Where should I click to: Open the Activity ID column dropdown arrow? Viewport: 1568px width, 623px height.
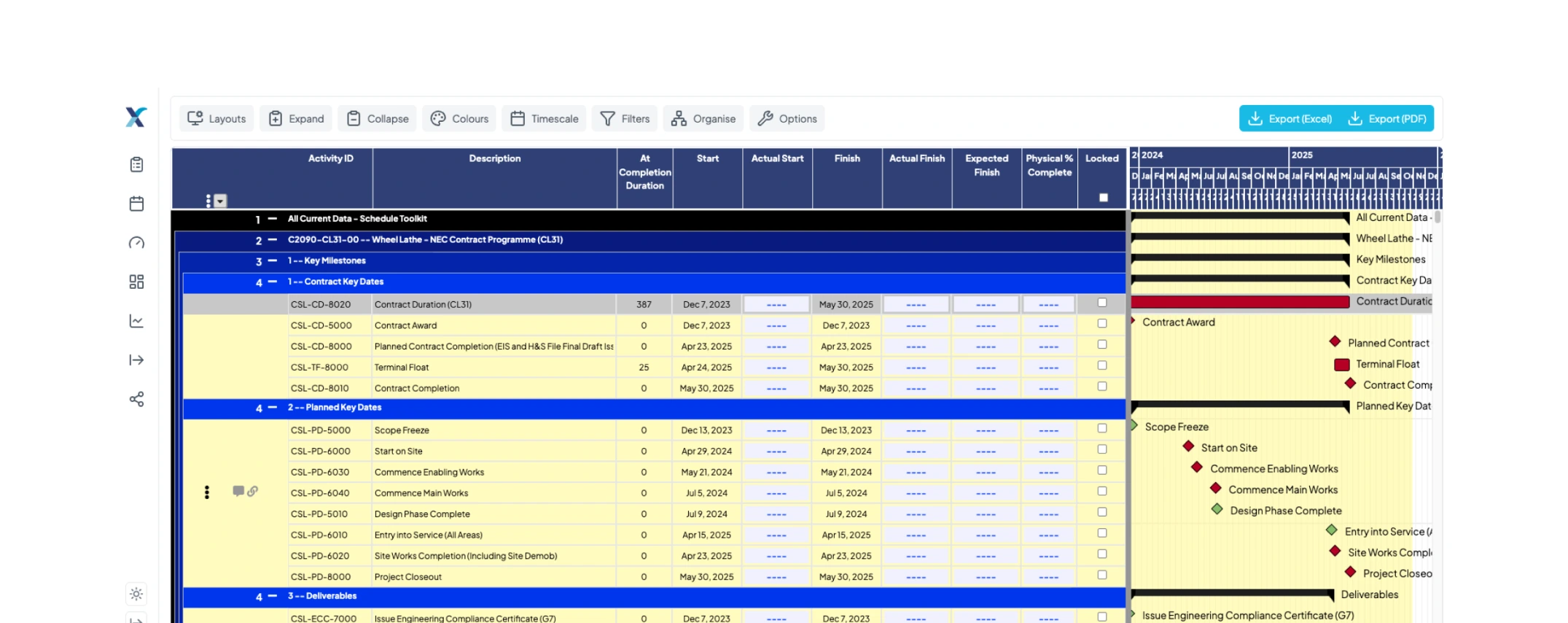tap(220, 201)
